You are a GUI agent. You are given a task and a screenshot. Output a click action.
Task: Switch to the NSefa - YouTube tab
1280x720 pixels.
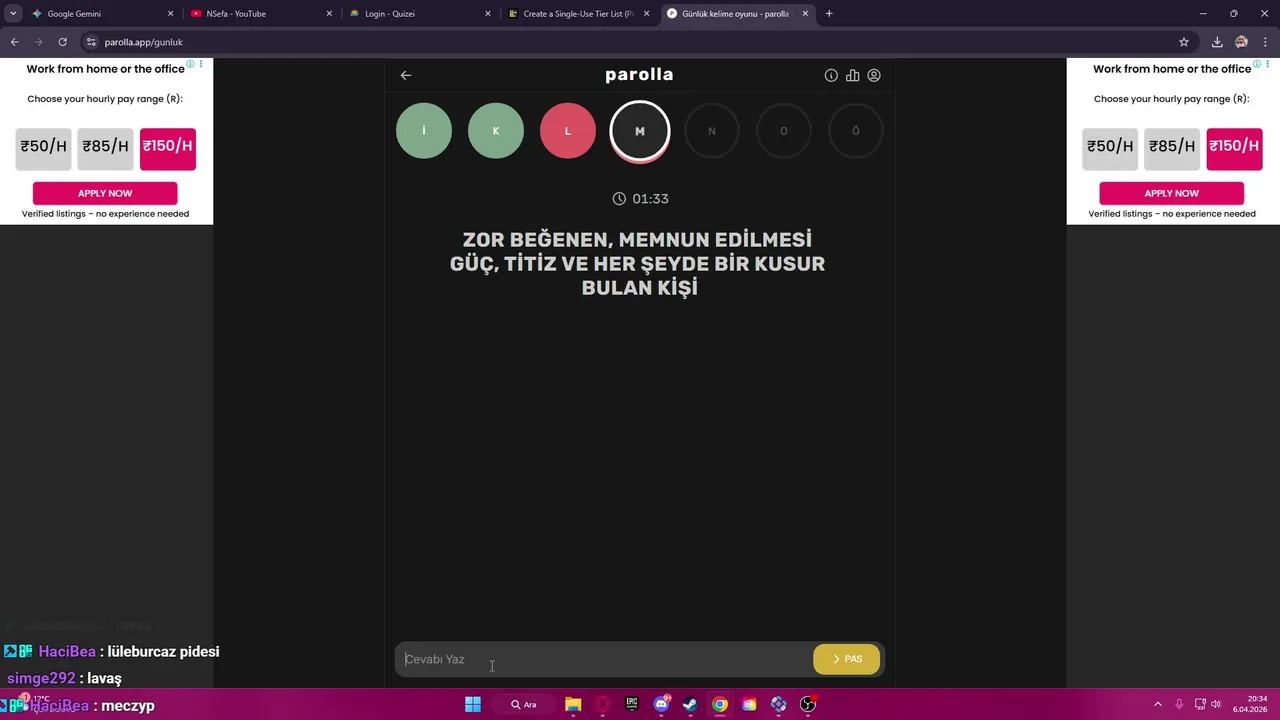click(260, 14)
